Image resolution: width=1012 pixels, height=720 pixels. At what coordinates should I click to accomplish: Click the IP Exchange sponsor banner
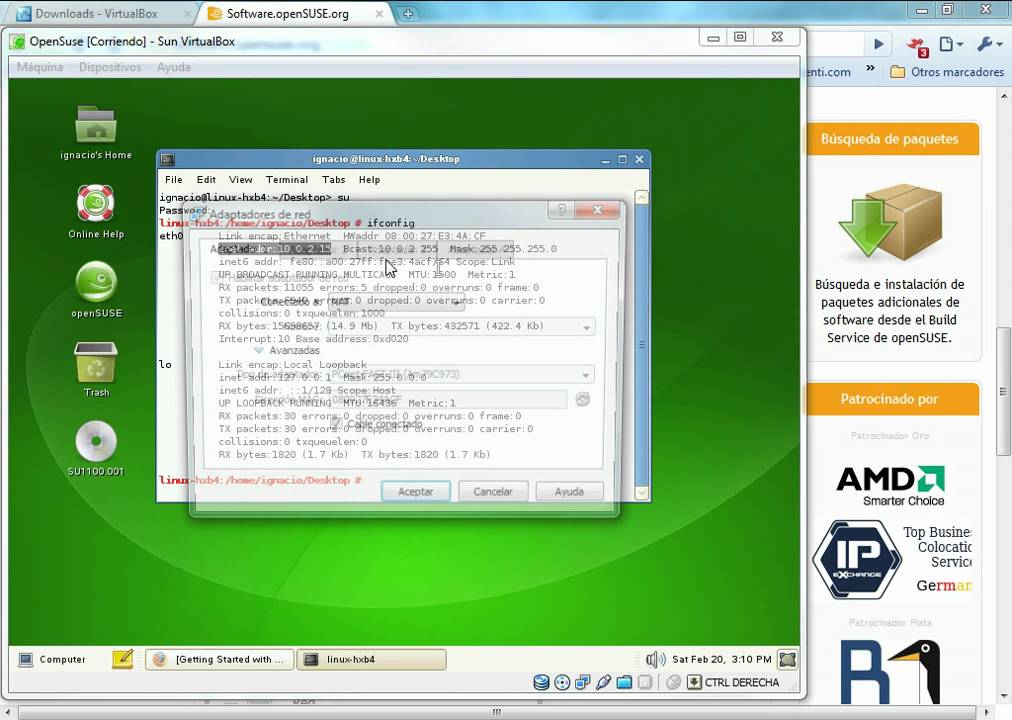tap(891, 559)
